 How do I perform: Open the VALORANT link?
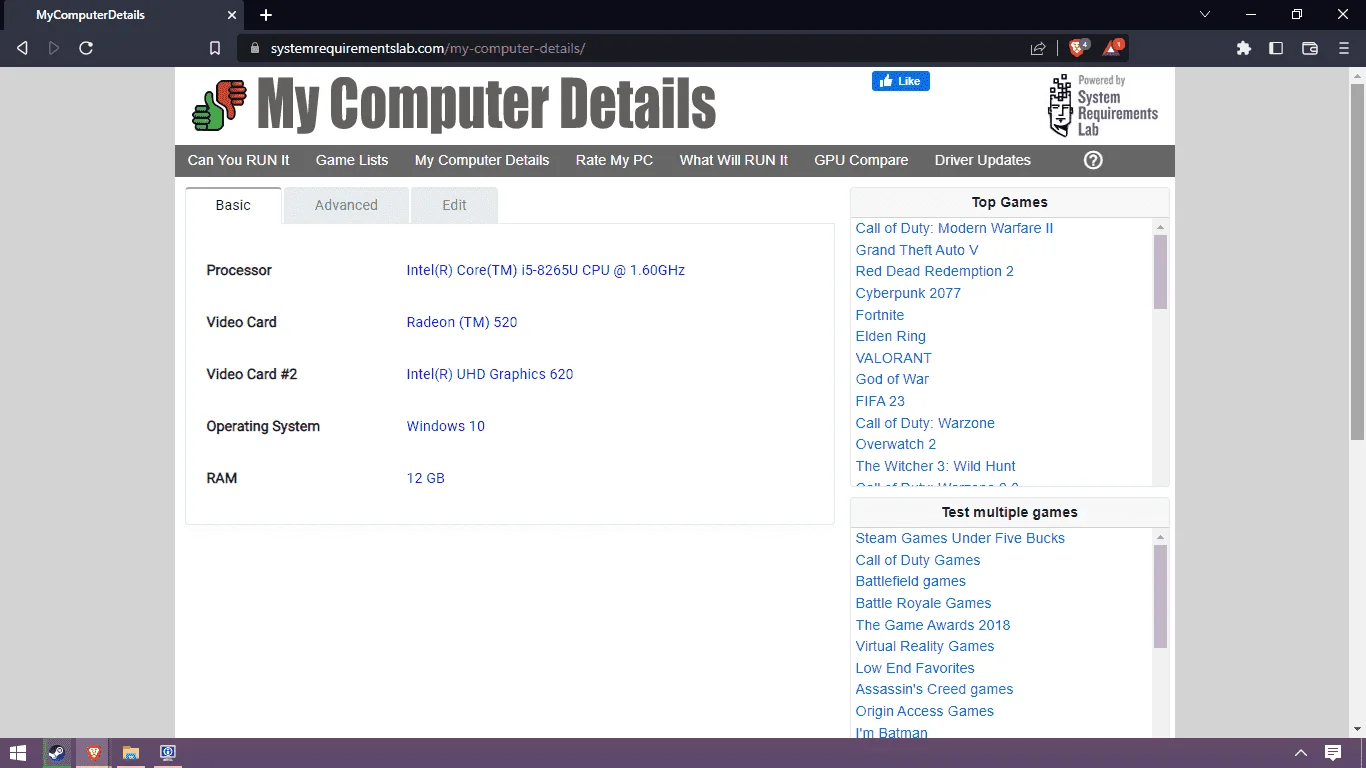(x=894, y=358)
